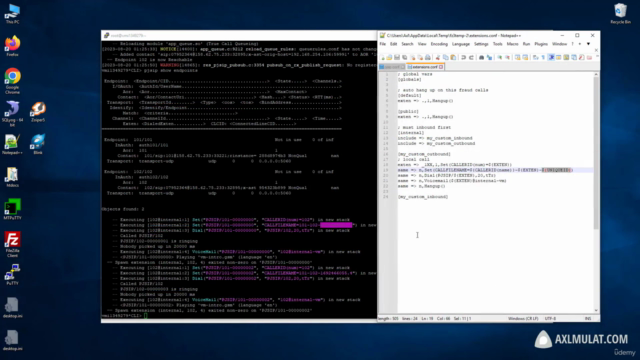The height and width of the screenshot is (360, 640).
Task: Click the [globals] line in the editor
Action: [x=410, y=80]
